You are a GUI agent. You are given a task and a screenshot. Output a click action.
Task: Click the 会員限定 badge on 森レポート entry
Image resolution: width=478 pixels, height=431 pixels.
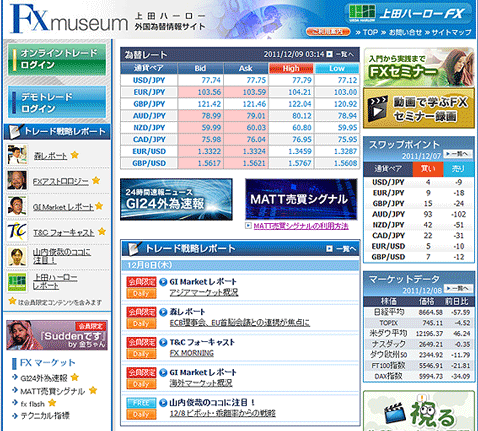[141, 312]
